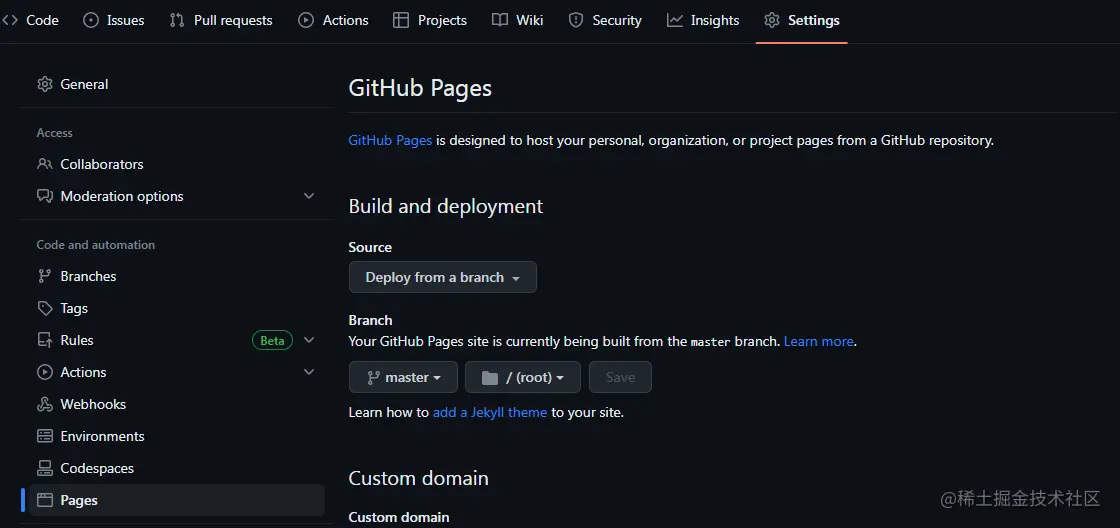The image size is (1120, 528).
Task: Click the Insights graph icon
Action: 674,20
